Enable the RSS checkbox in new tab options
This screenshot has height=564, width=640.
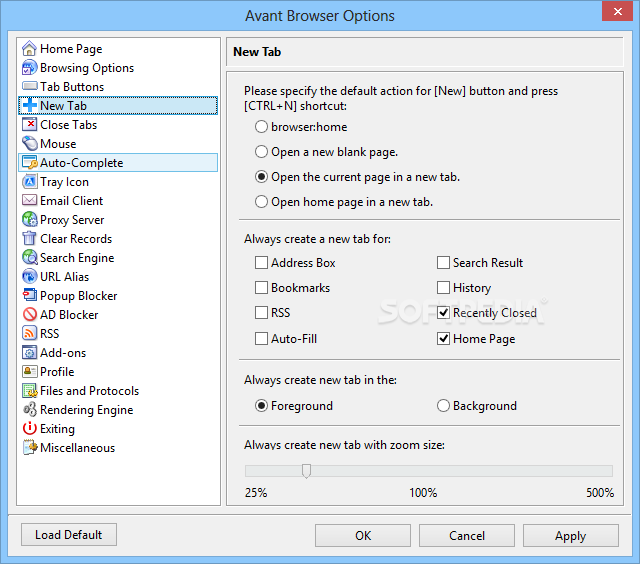click(x=261, y=313)
